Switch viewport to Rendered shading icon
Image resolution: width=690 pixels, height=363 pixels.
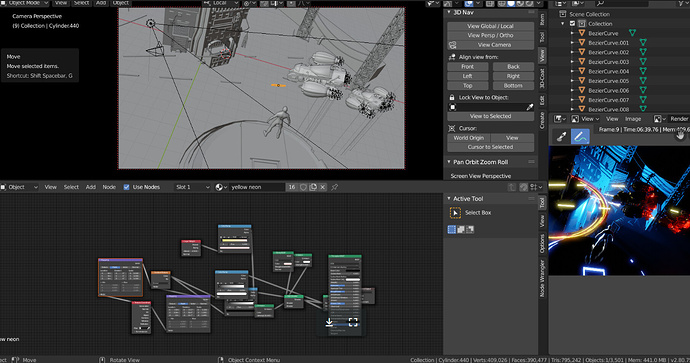click(x=529, y=4)
